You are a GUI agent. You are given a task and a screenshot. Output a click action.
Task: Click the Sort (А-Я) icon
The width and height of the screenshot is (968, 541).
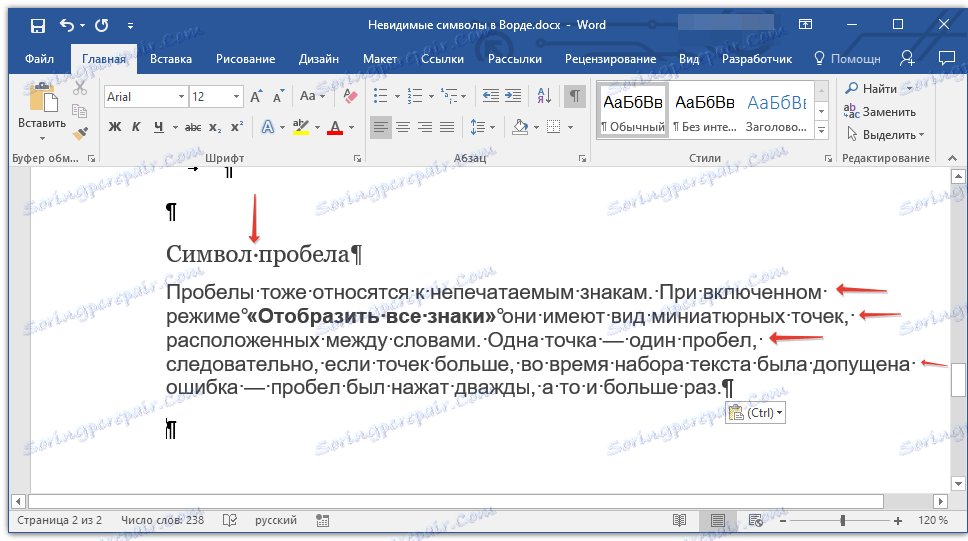[x=544, y=96]
